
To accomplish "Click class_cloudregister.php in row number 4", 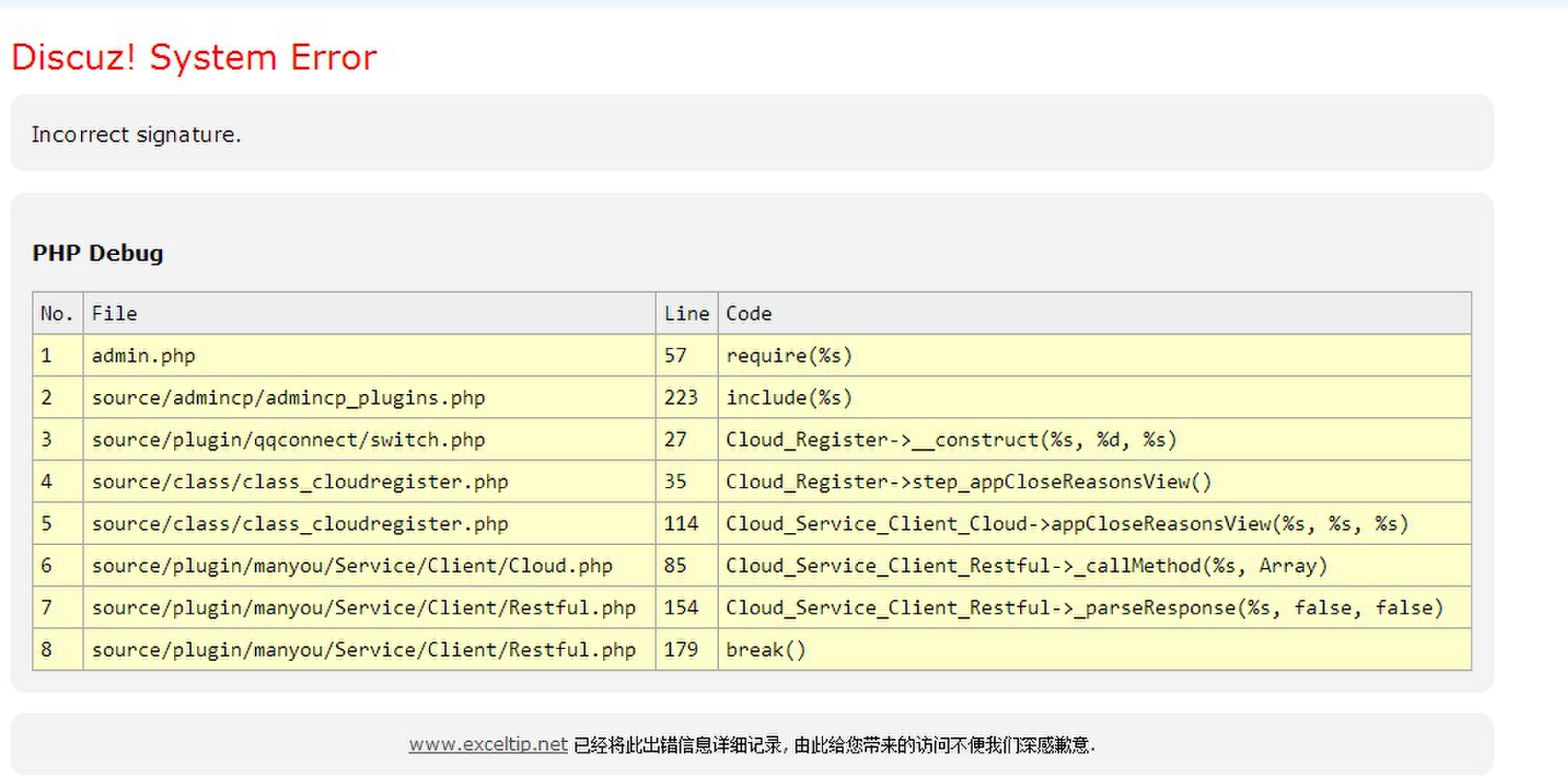I will point(370,481).
